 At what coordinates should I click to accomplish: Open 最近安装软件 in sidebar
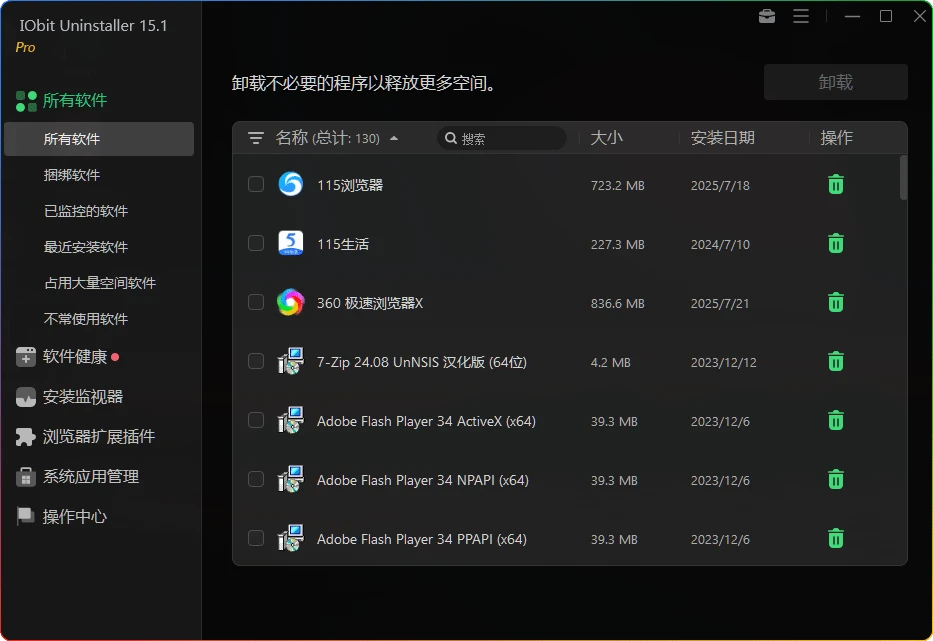pyautogui.click(x=86, y=247)
